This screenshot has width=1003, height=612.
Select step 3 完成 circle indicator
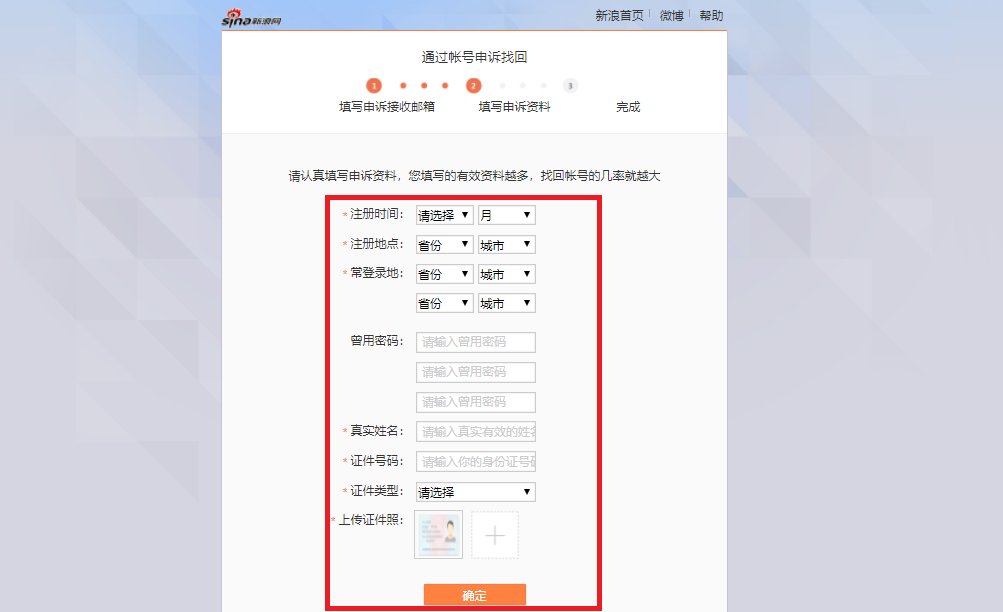coord(570,86)
